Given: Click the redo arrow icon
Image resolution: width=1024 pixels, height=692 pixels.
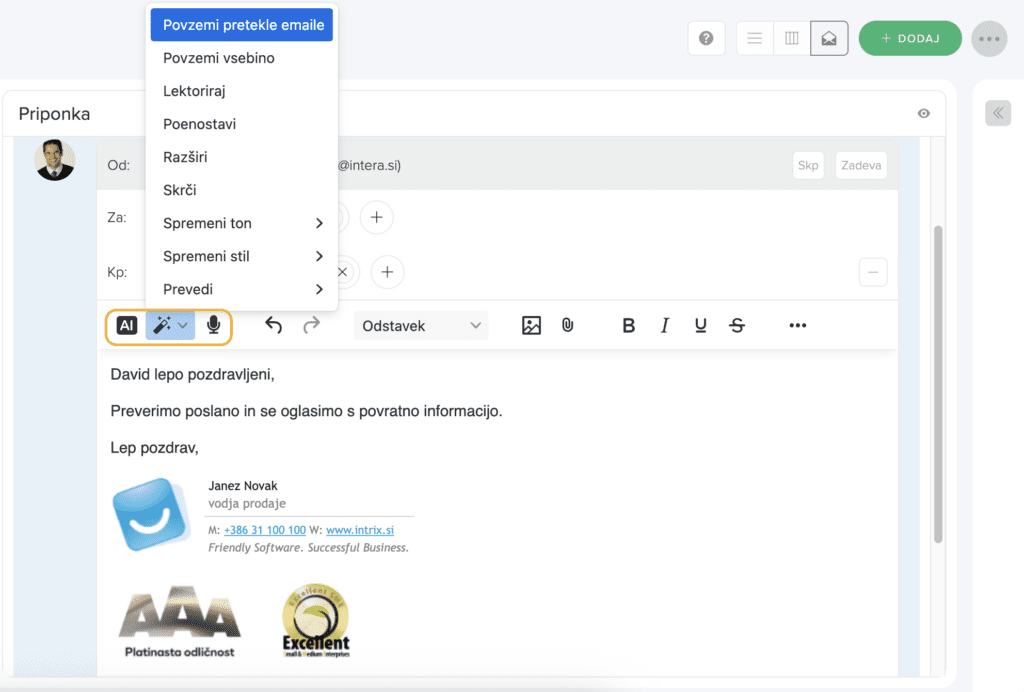Looking at the screenshot, I should [311, 325].
